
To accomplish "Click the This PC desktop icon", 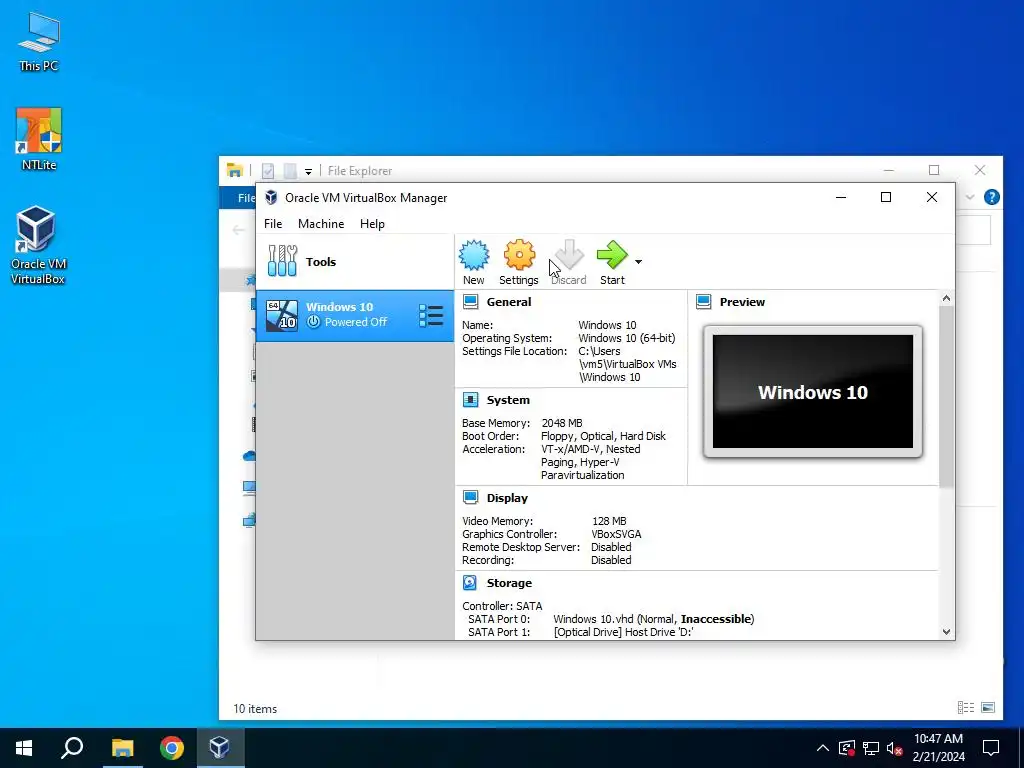I will [39, 41].
